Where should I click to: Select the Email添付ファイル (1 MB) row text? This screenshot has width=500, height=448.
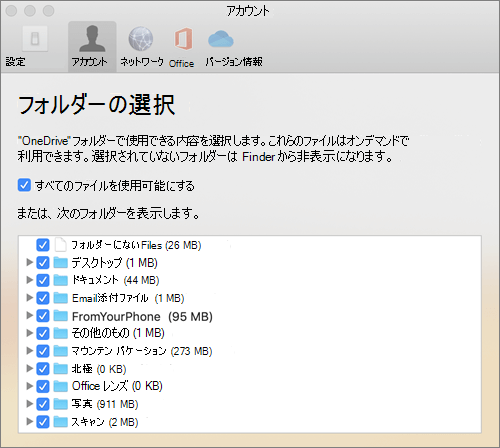(128, 298)
